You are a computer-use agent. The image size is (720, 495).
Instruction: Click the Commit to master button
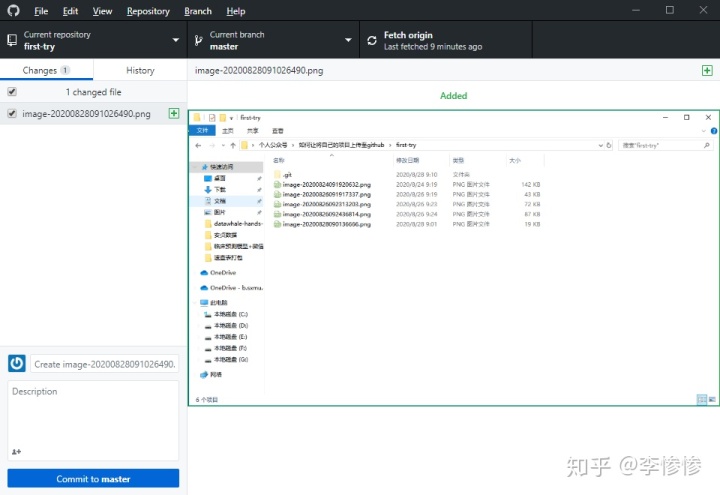[93, 478]
